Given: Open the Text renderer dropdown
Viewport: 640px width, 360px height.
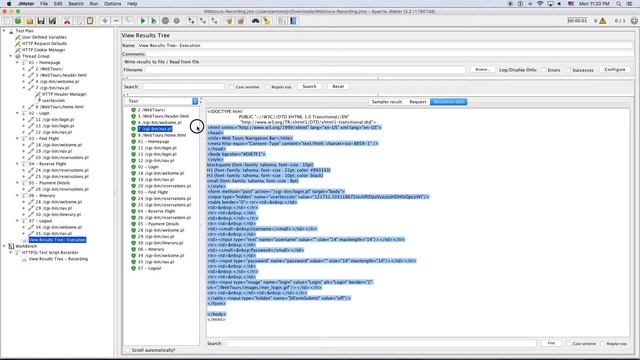Looking at the screenshot, I should [x=162, y=101].
